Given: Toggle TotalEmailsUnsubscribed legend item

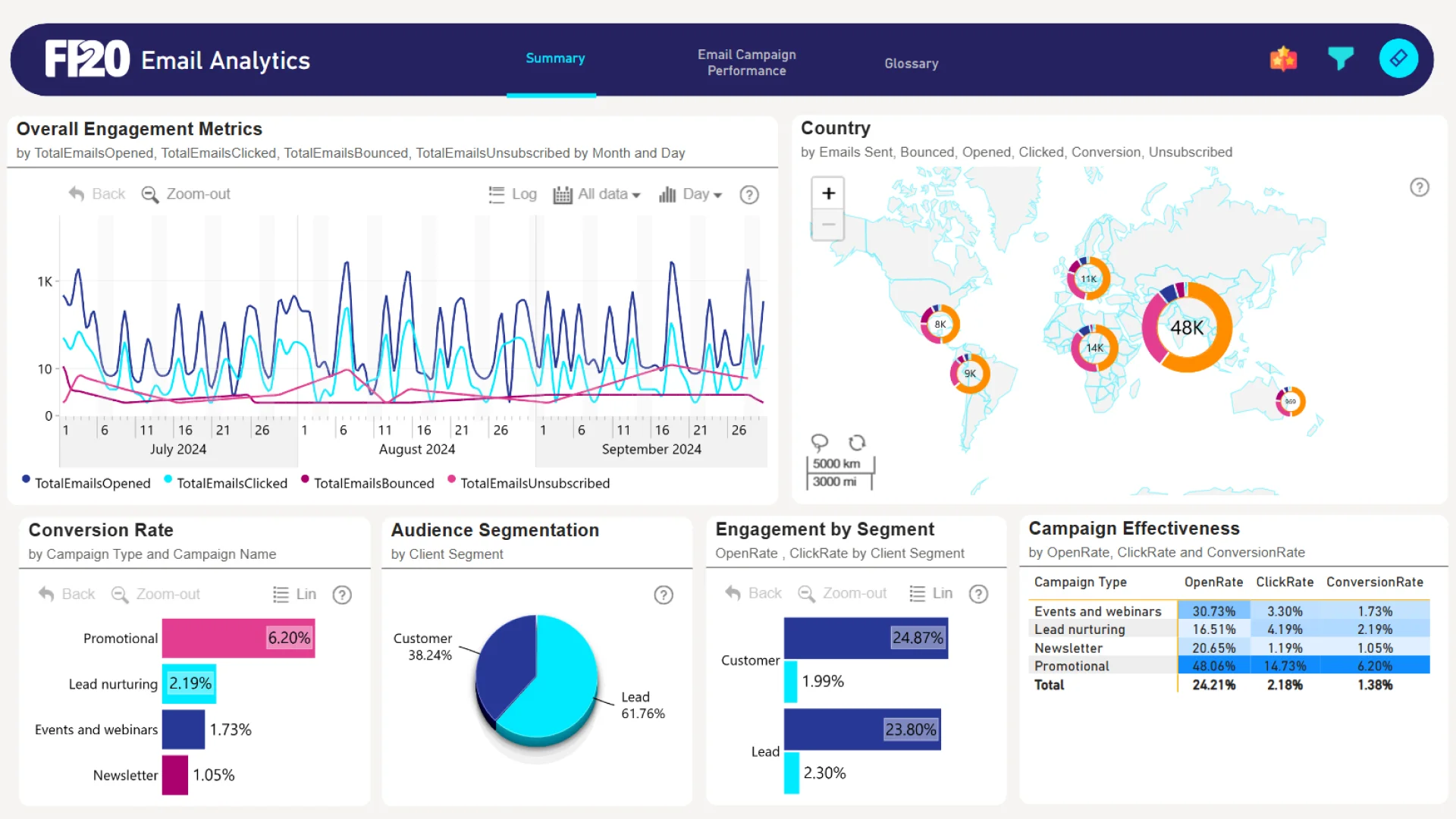Looking at the screenshot, I should [529, 483].
